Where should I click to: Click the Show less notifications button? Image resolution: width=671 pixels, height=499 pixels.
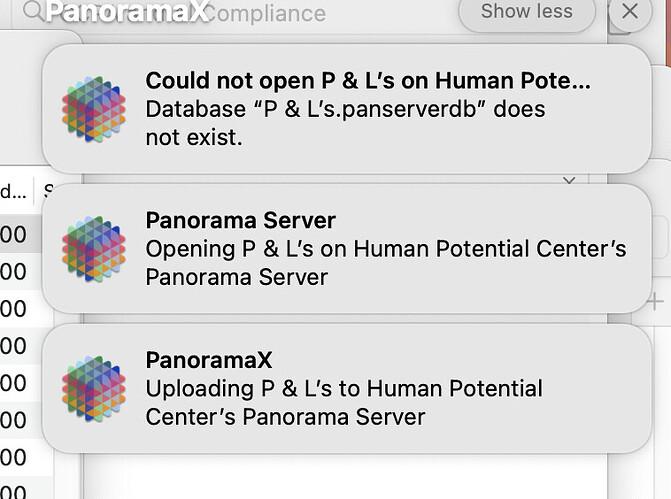[x=526, y=13]
